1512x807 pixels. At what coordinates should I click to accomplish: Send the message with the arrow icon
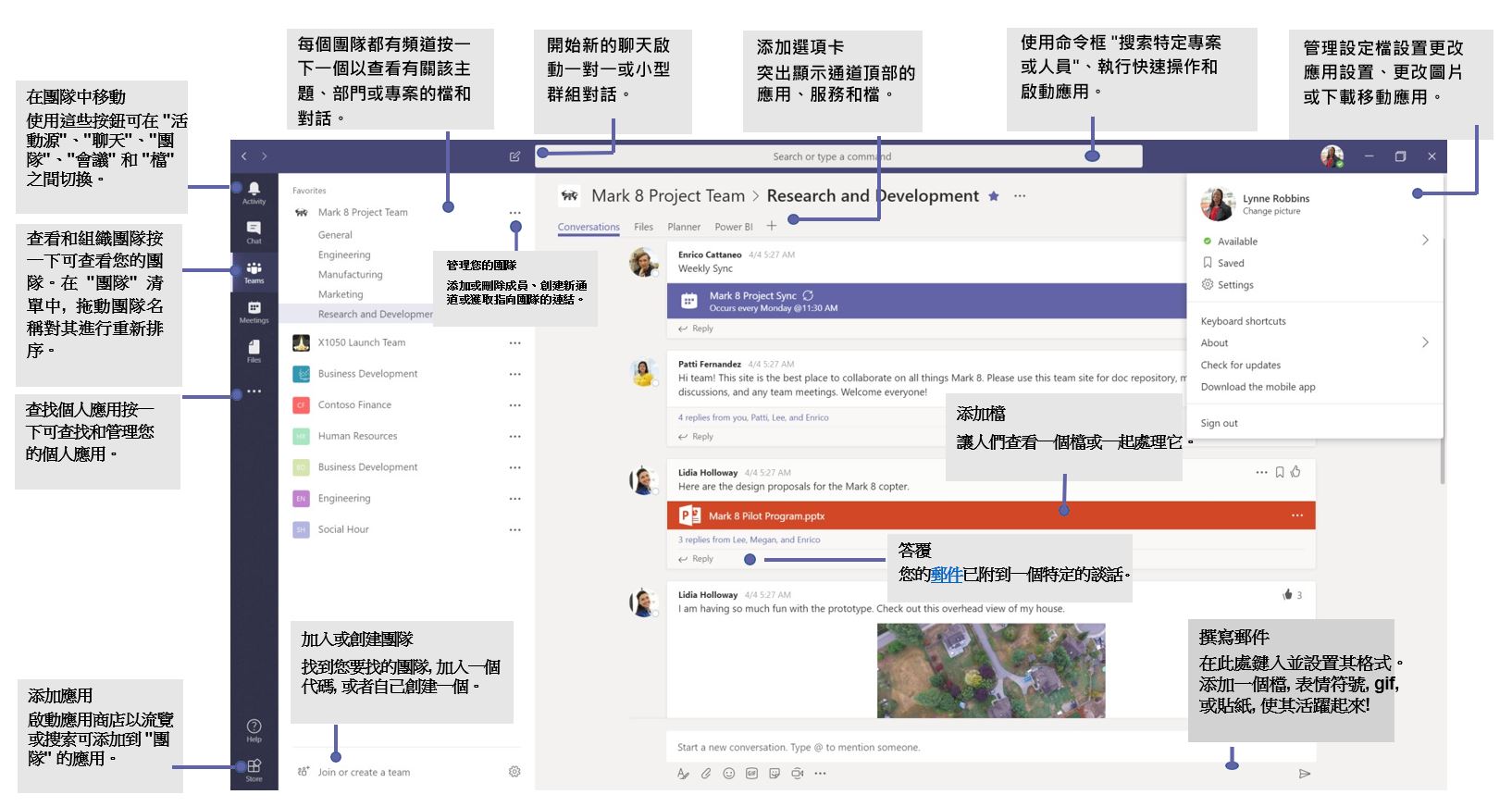pyautogui.click(x=1305, y=774)
